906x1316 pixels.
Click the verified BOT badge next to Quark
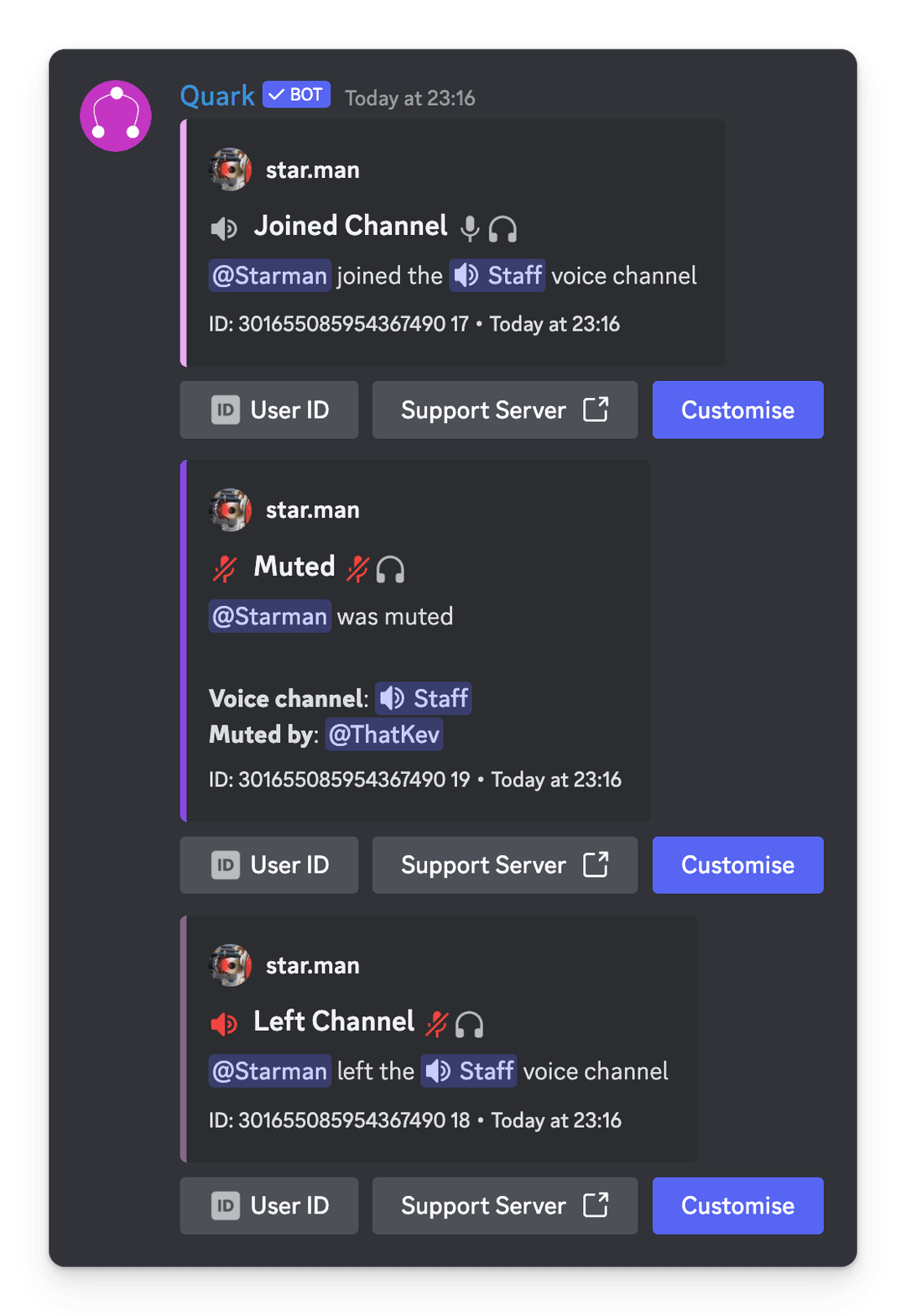tap(295, 95)
